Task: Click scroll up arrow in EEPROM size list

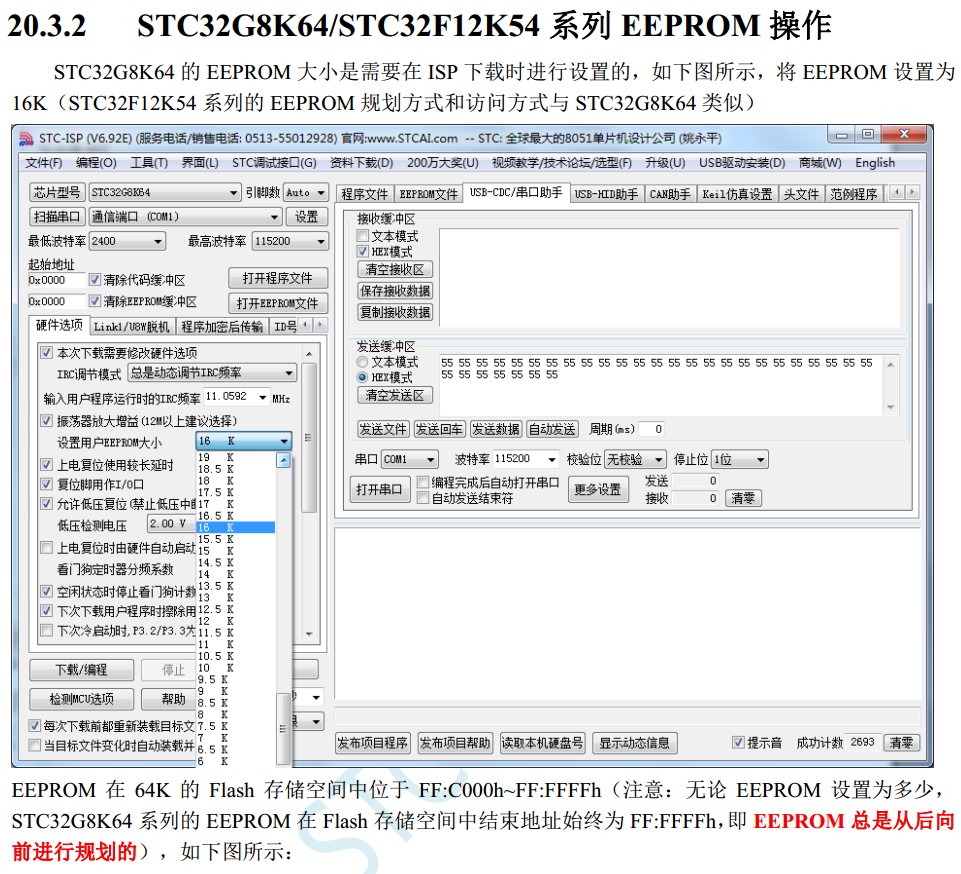Action: click(x=283, y=460)
